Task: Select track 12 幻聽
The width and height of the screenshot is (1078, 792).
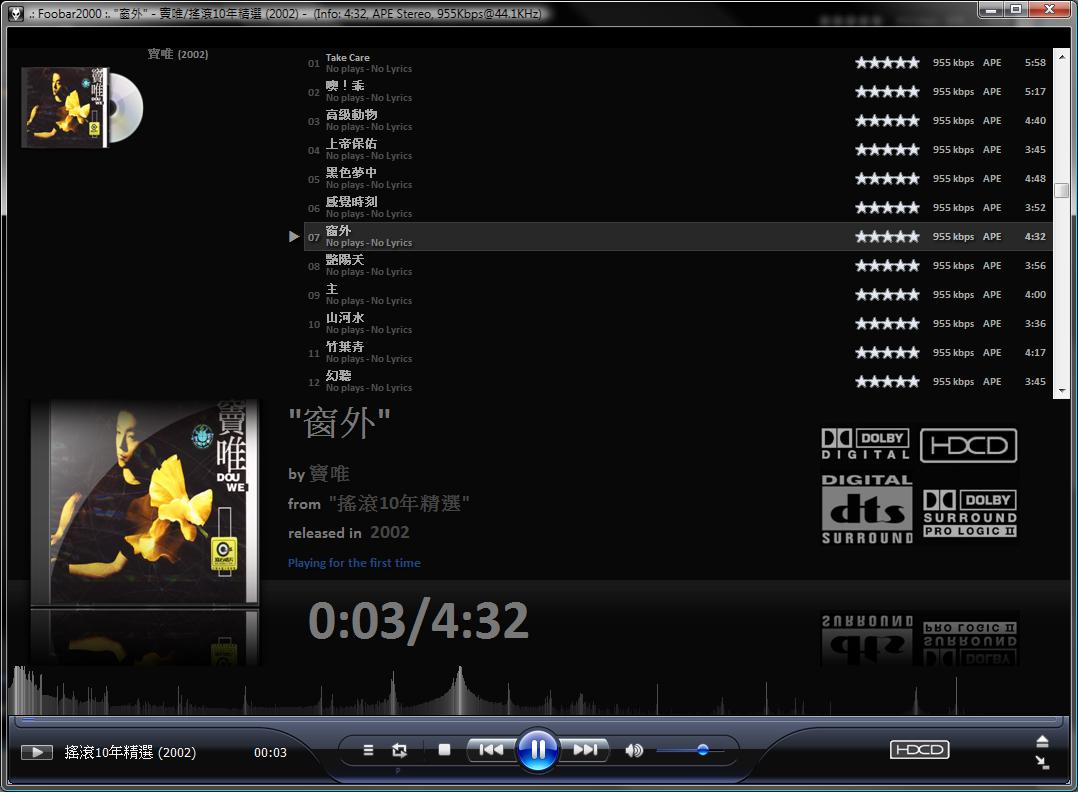Action: point(677,381)
